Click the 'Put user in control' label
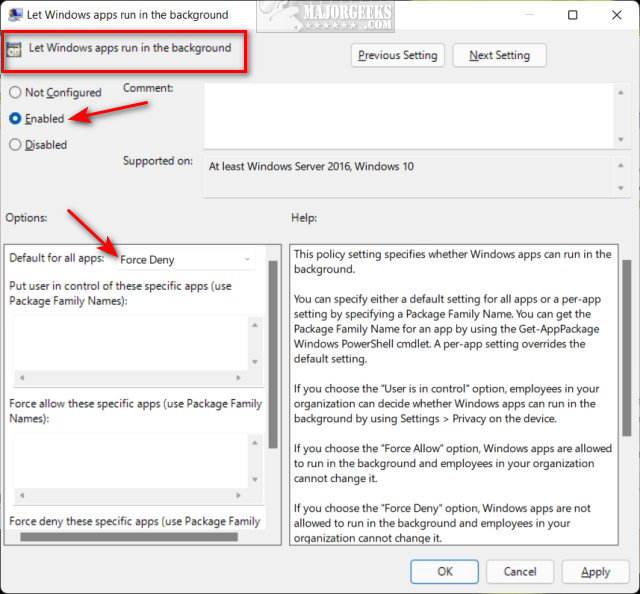The height and width of the screenshot is (594, 640). (x=120, y=293)
